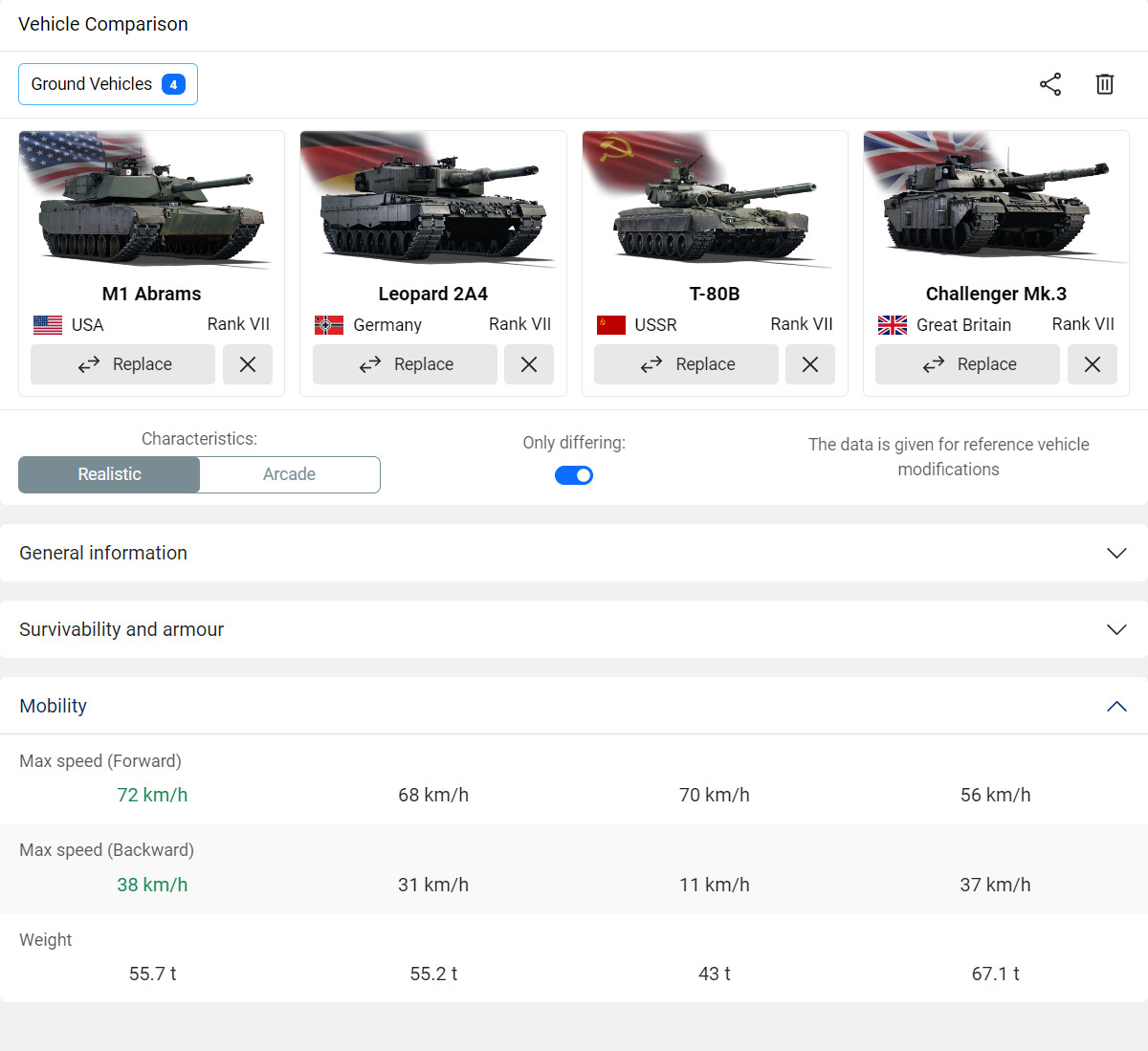The width and height of the screenshot is (1148, 1051).
Task: Click the Challenger Mk.3 vehicle name
Action: coord(996,294)
